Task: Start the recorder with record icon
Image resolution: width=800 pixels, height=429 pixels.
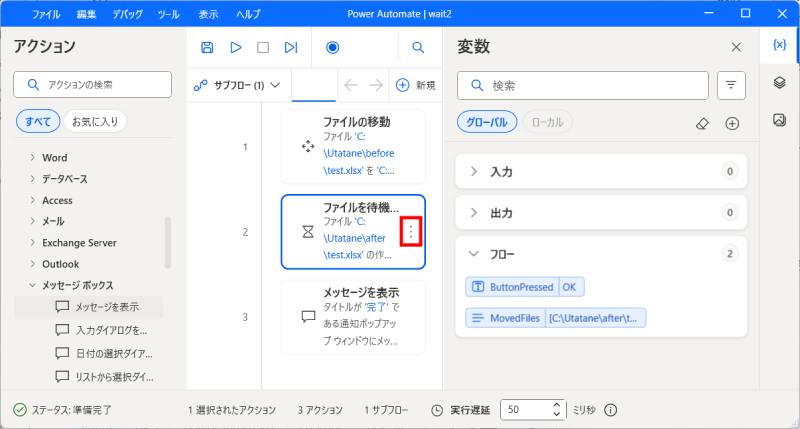Action: 333,47
